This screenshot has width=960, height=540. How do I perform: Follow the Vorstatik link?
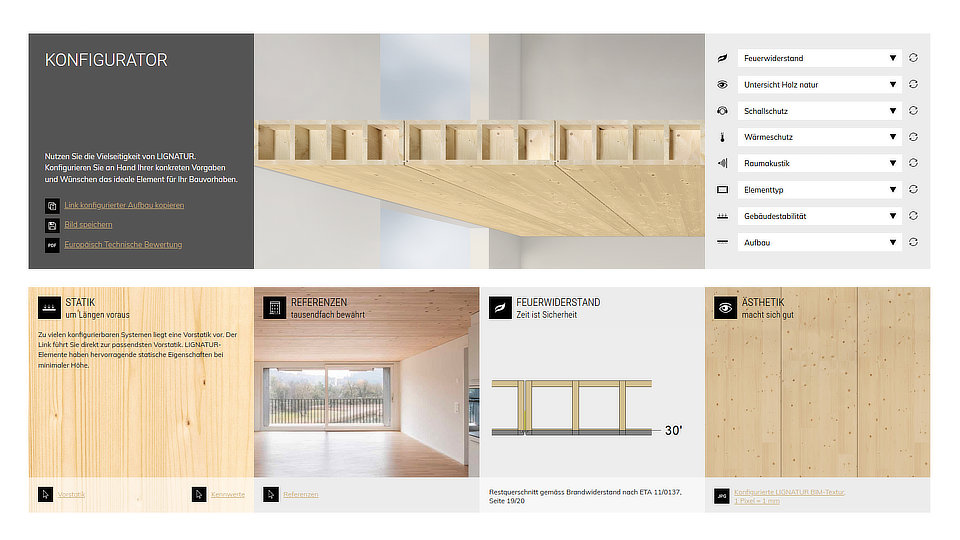point(71,494)
